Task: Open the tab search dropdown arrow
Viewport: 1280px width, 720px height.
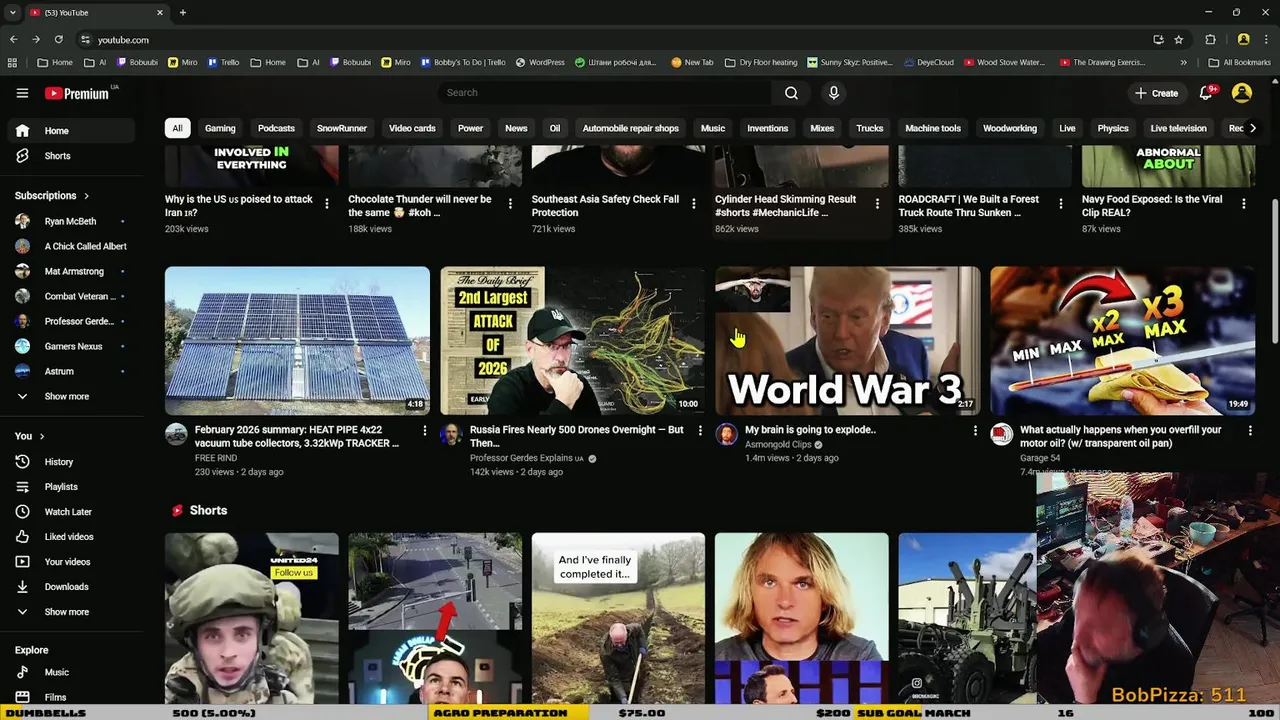Action: 12,12
